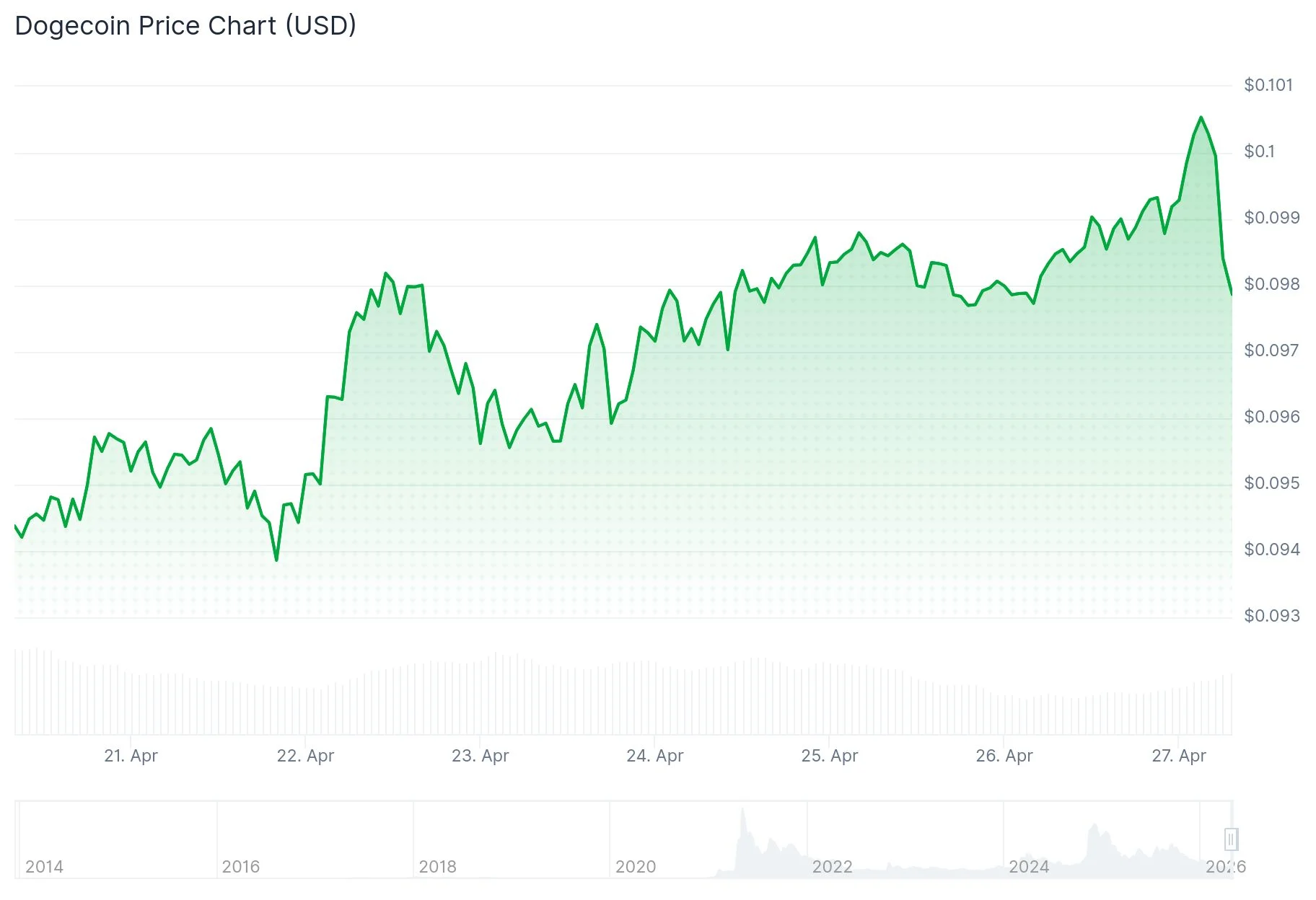Choose 2022 on the navigator timeline
The width and height of the screenshot is (1316, 900).
coord(832,867)
